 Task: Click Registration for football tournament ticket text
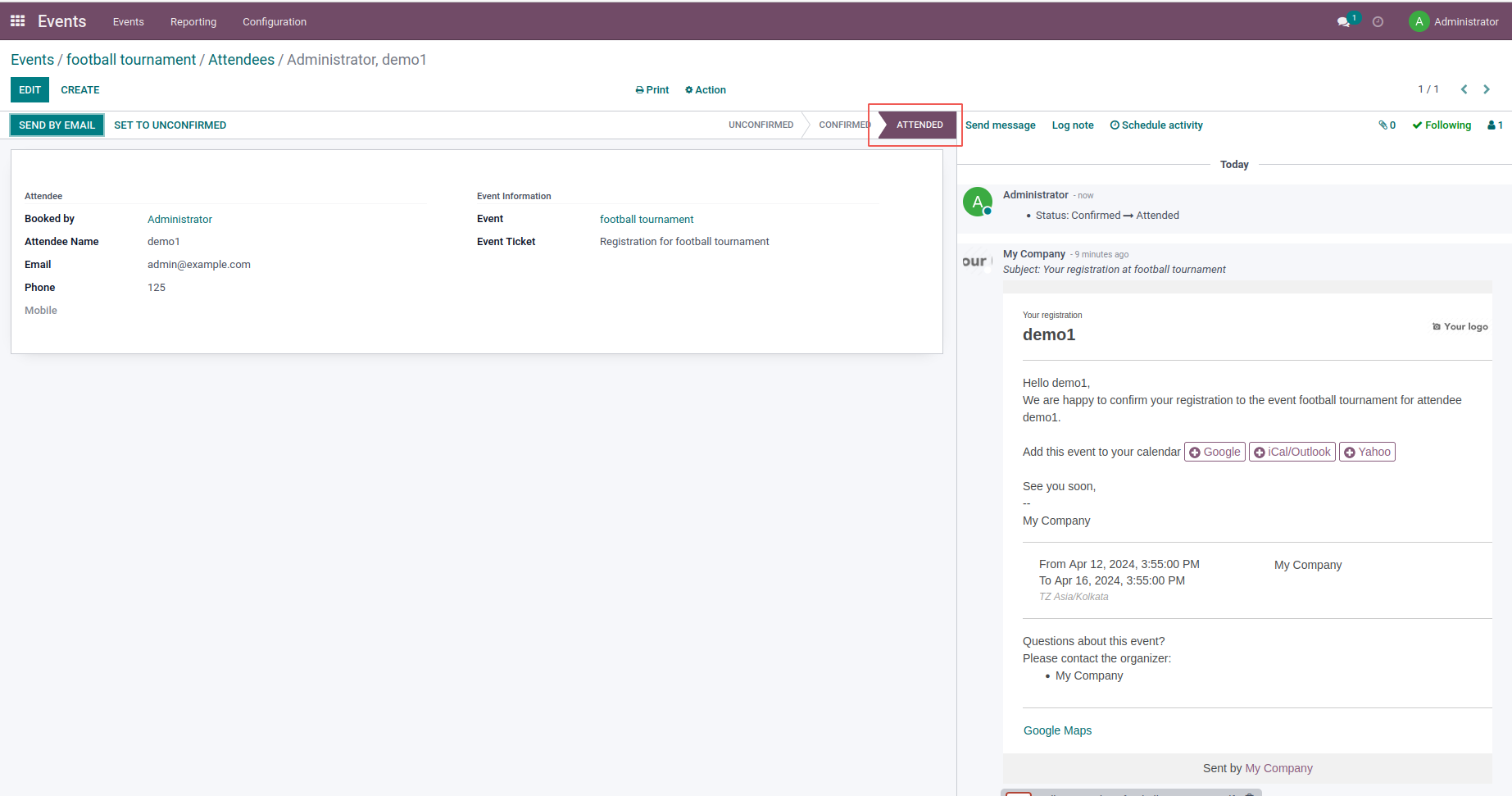684,242
